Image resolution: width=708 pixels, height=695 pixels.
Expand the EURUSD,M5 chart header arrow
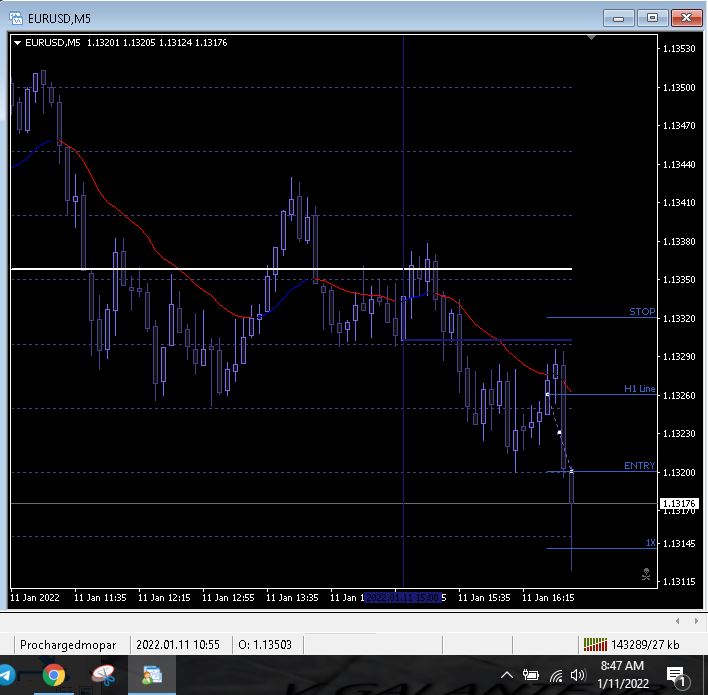17,42
